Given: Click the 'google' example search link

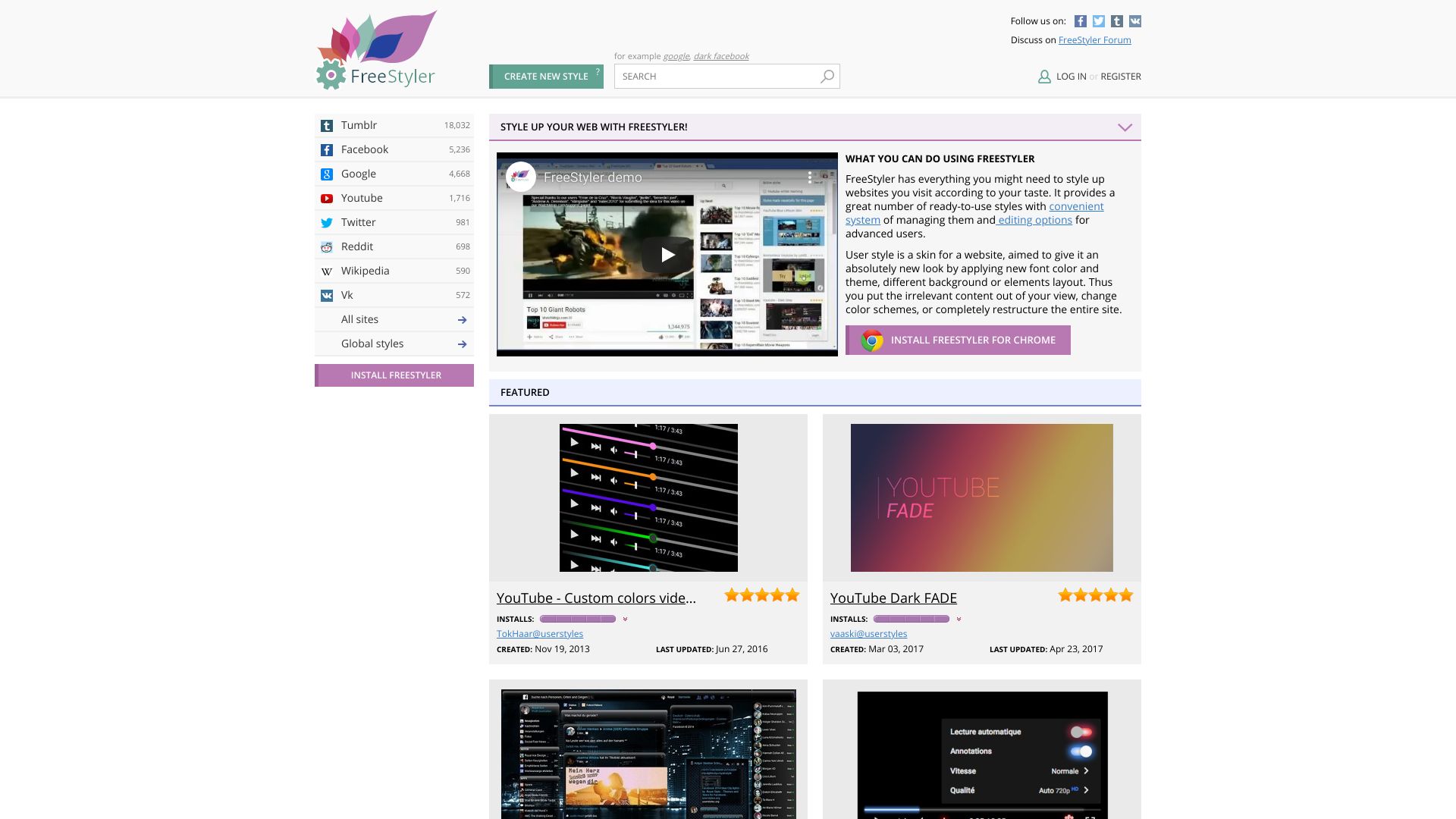Looking at the screenshot, I should [x=676, y=56].
